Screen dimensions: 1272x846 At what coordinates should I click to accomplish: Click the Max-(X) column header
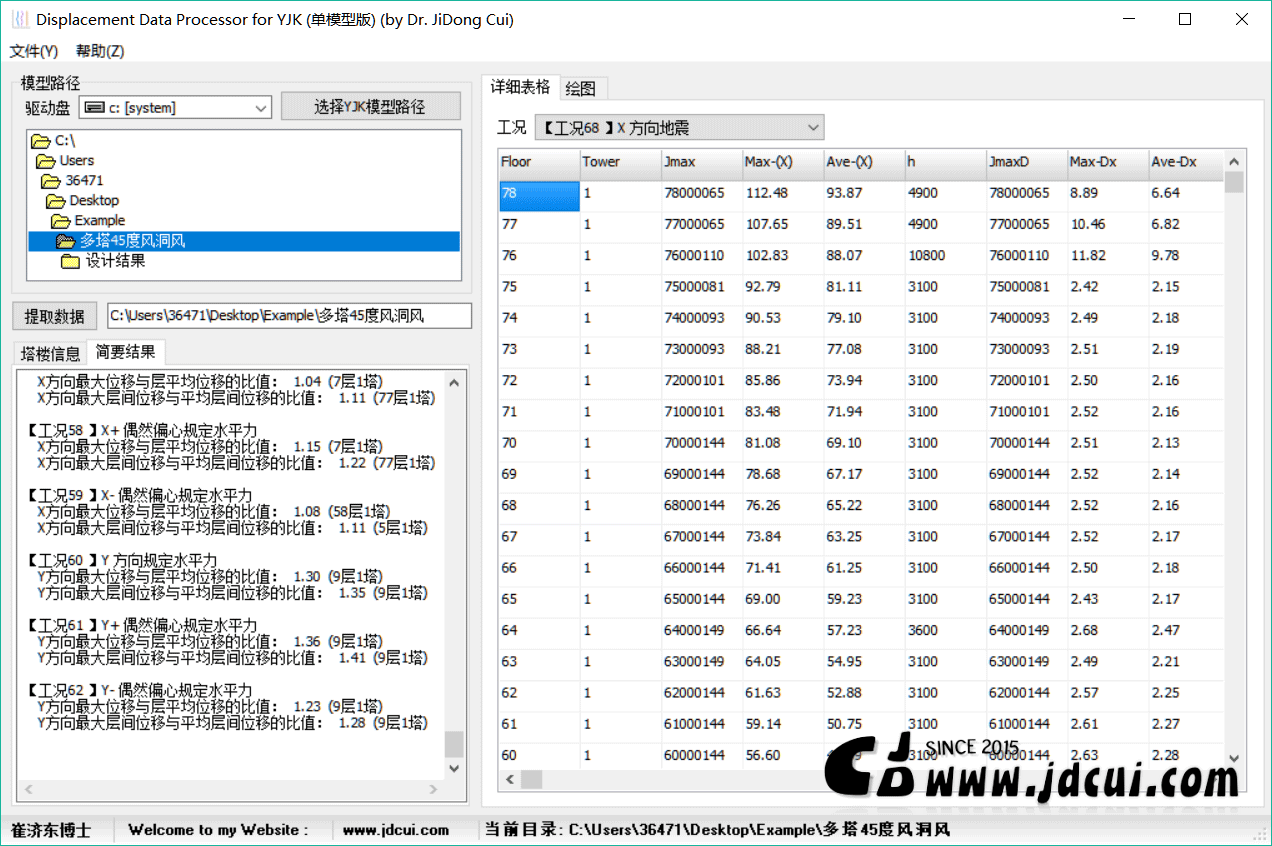[783, 162]
